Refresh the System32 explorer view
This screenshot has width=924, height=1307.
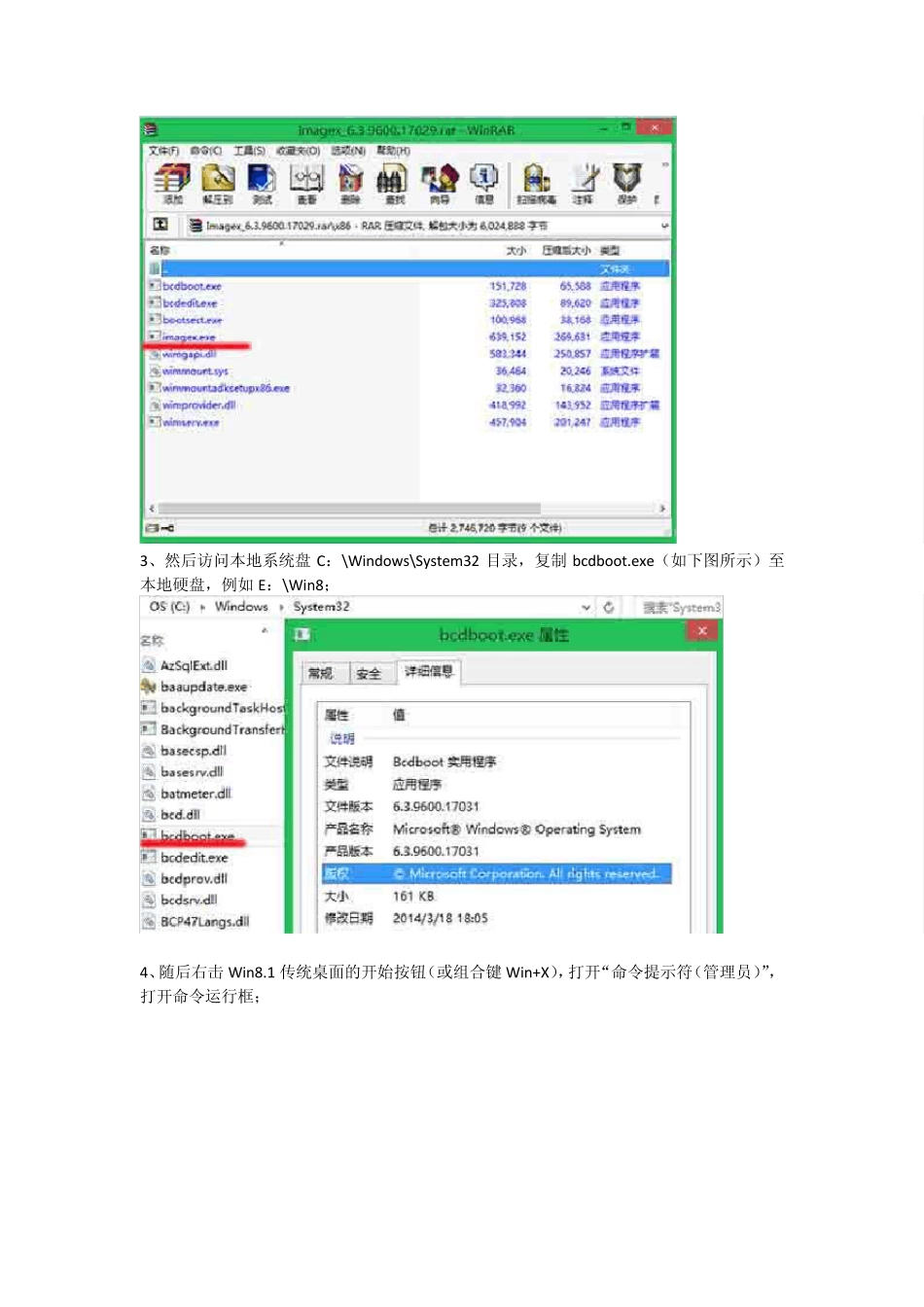pos(609,607)
